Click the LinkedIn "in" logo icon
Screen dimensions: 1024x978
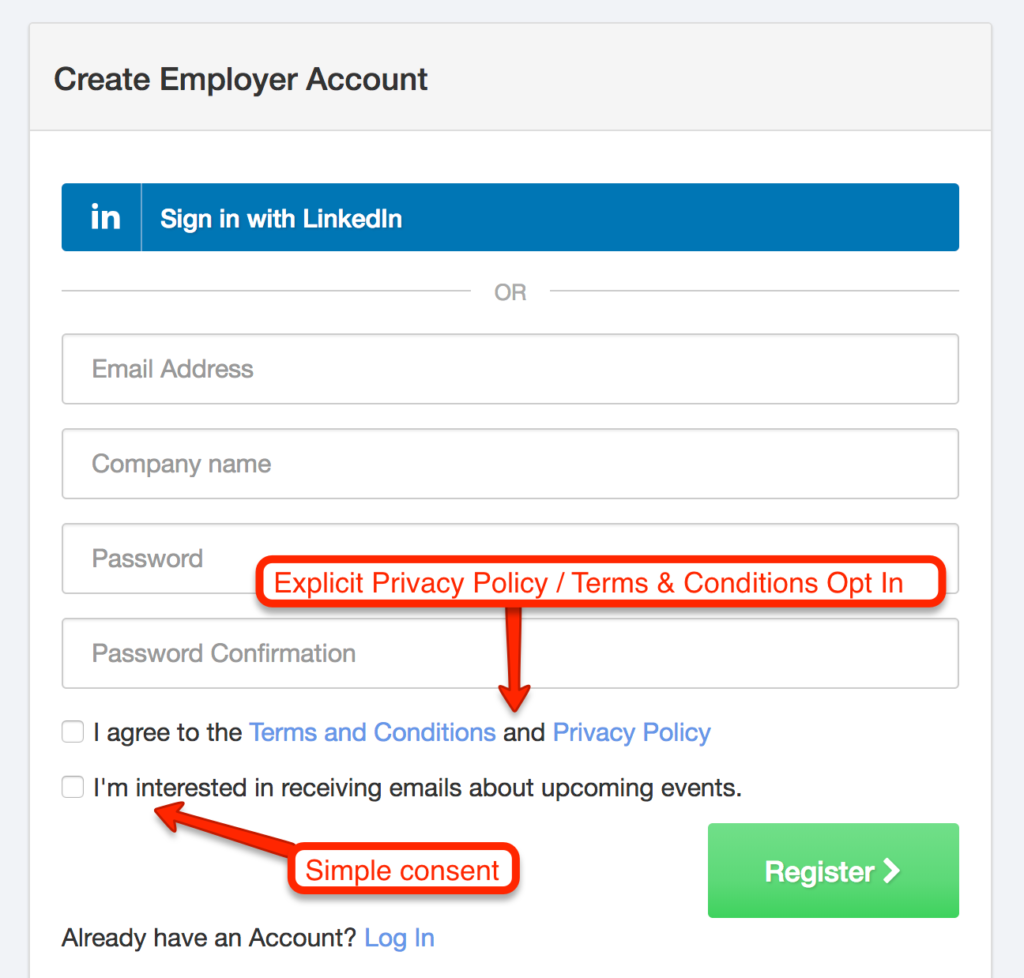click(x=105, y=217)
